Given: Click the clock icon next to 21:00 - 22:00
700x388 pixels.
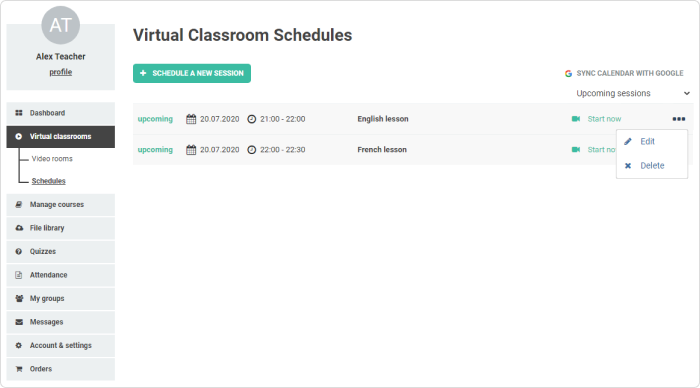Looking at the screenshot, I should (x=252, y=119).
